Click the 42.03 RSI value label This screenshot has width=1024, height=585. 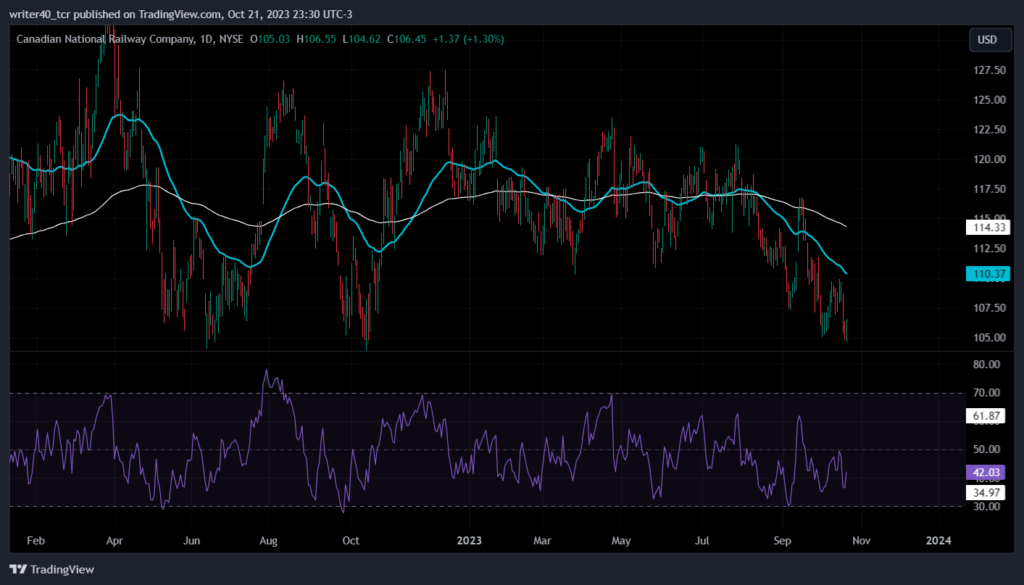985,472
